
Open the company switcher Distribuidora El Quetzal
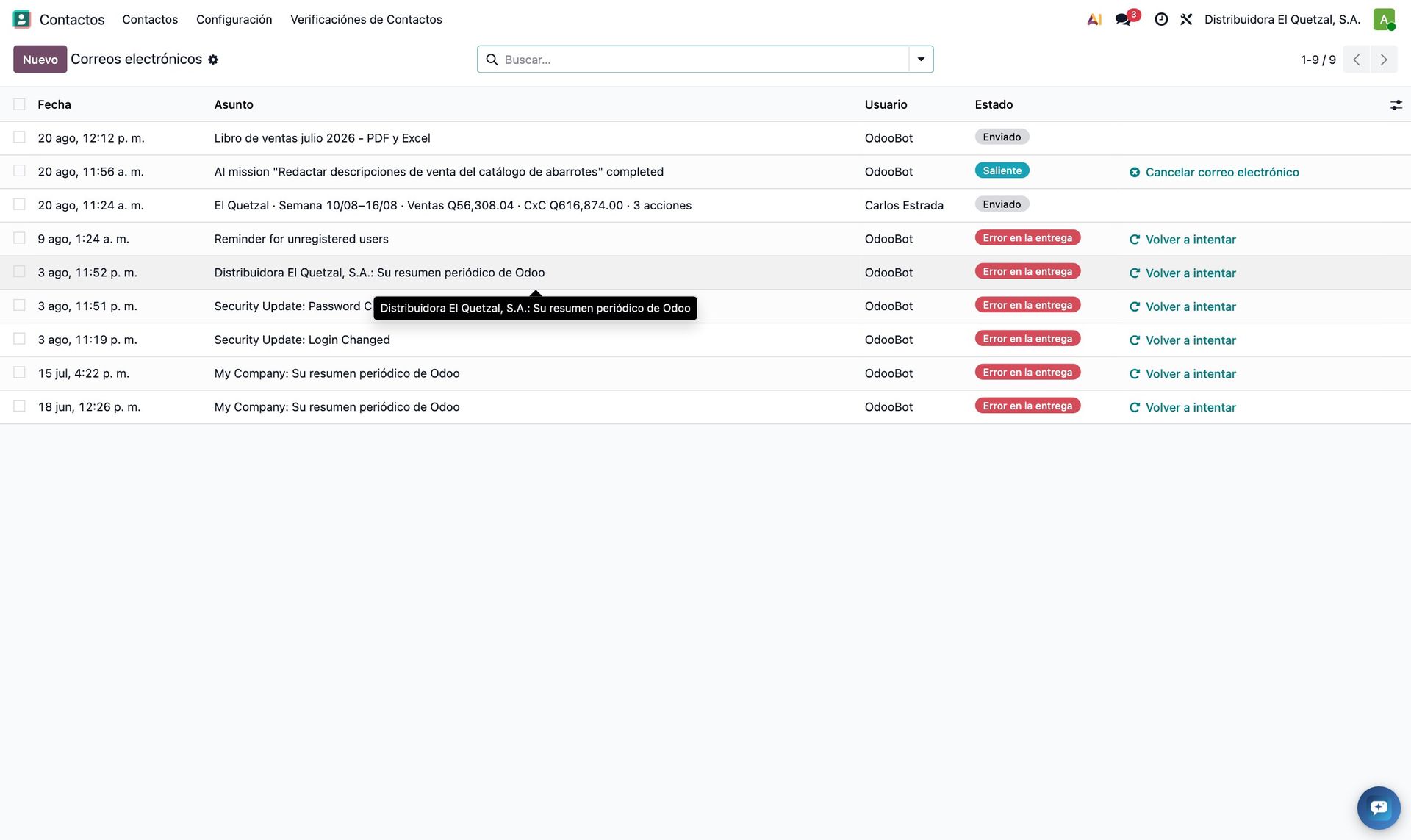click(1282, 19)
